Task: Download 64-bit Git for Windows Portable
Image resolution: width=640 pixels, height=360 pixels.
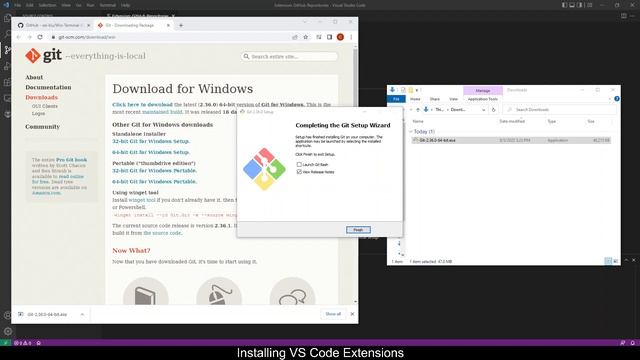Action: (x=154, y=182)
